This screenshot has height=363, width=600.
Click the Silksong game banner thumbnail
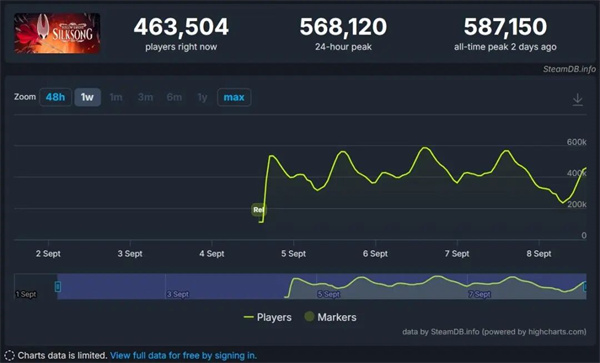click(x=57, y=33)
